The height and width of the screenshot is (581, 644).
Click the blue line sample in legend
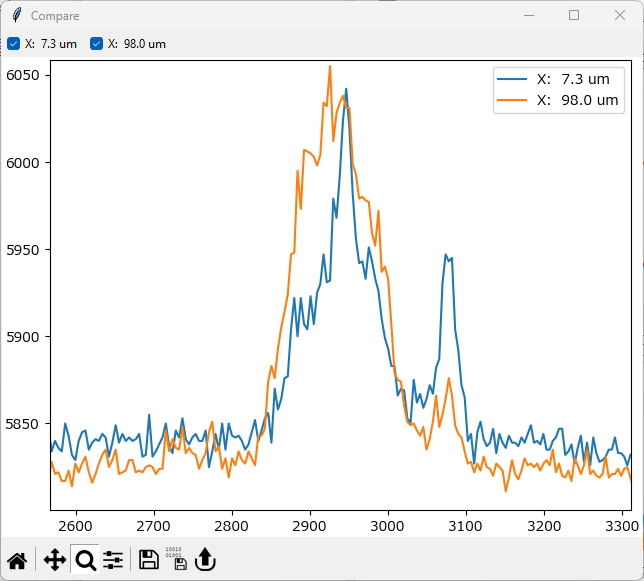tap(514, 79)
